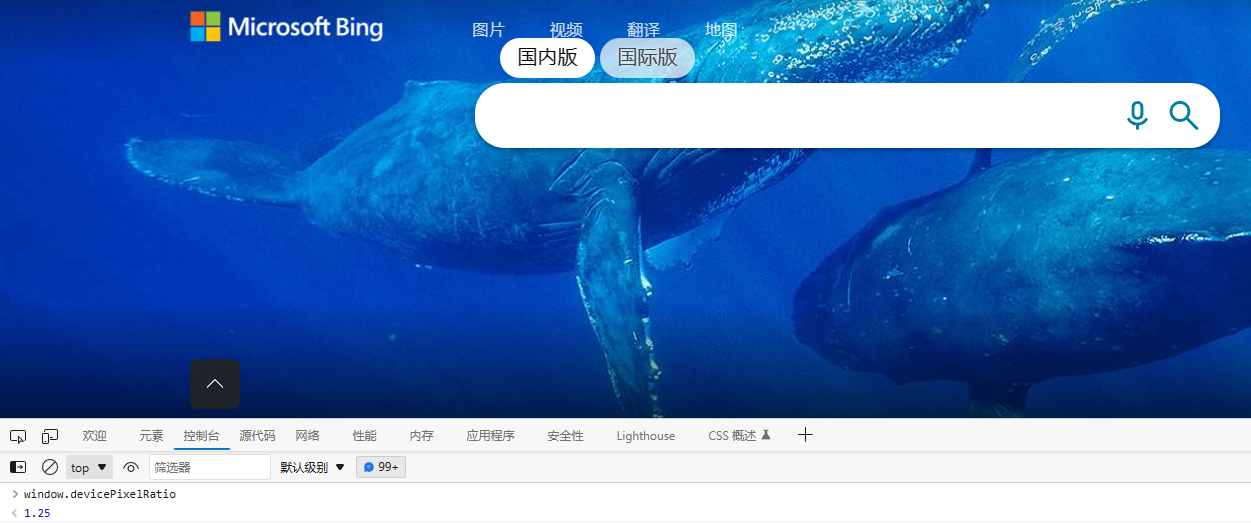This screenshot has height=523, width=1251.
Task: Select the 国内版 search mode
Action: [x=547, y=57]
